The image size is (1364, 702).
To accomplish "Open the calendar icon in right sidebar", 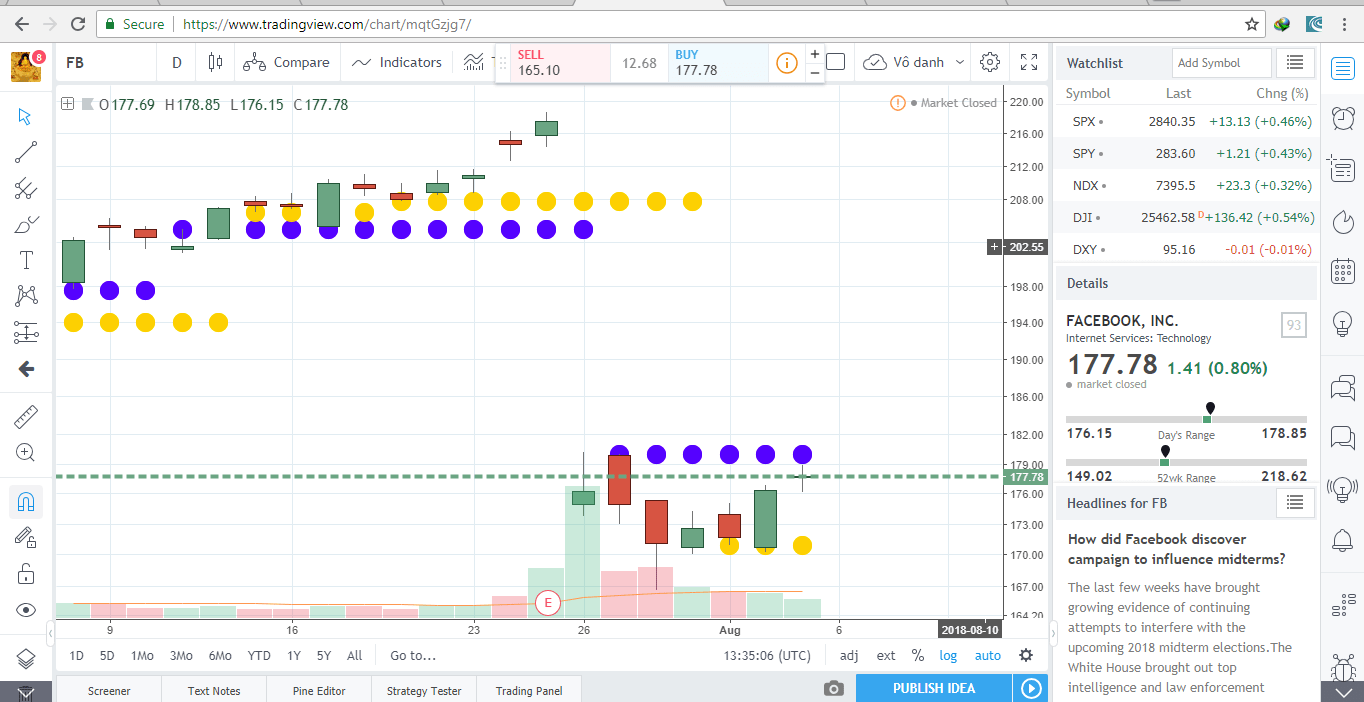I will pyautogui.click(x=1343, y=271).
